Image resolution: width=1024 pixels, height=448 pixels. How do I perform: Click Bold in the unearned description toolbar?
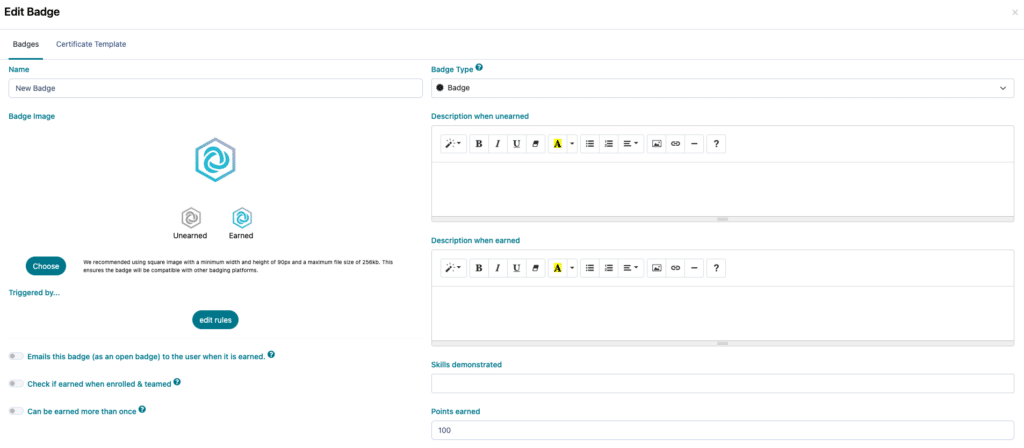point(479,144)
